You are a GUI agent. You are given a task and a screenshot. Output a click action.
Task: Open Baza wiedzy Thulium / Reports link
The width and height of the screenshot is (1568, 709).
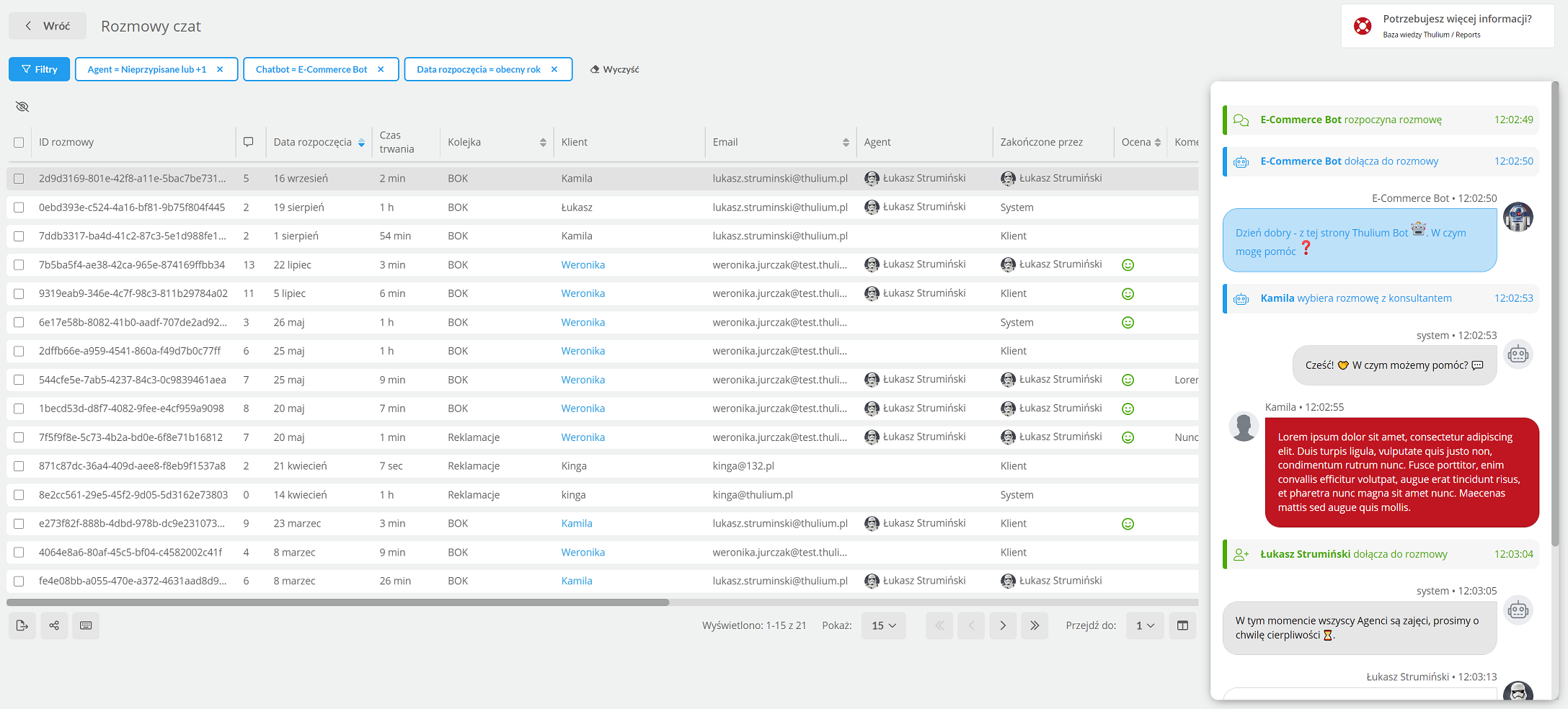[x=1431, y=35]
